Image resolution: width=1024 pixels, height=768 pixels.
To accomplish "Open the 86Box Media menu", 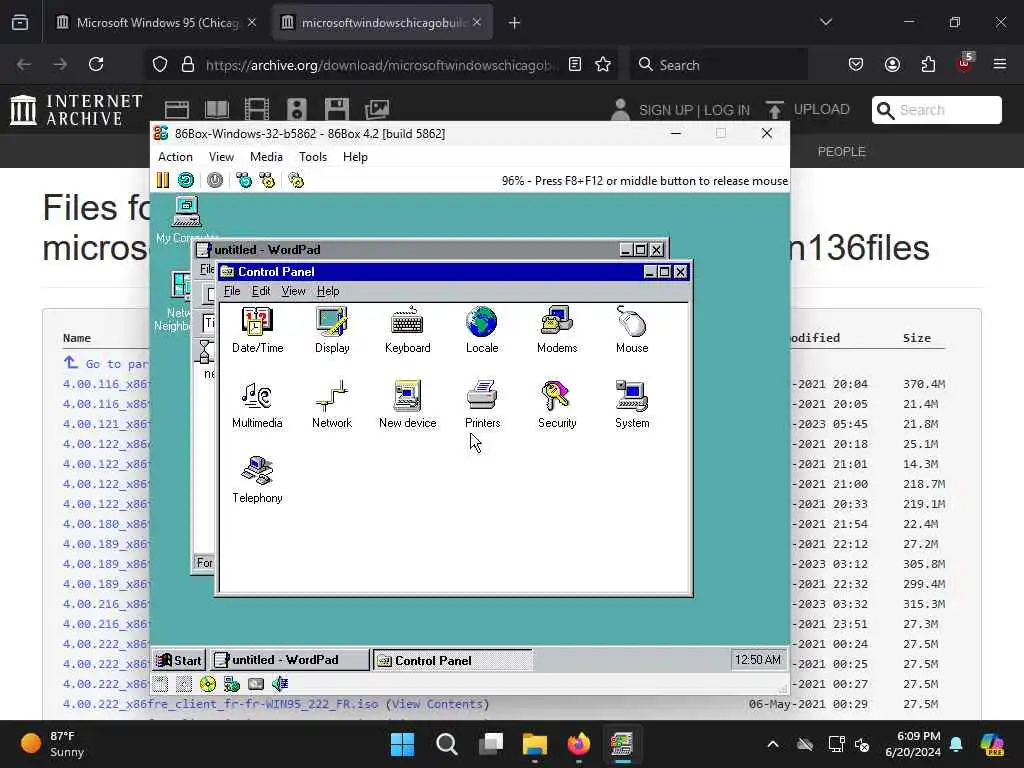I will pos(266,157).
